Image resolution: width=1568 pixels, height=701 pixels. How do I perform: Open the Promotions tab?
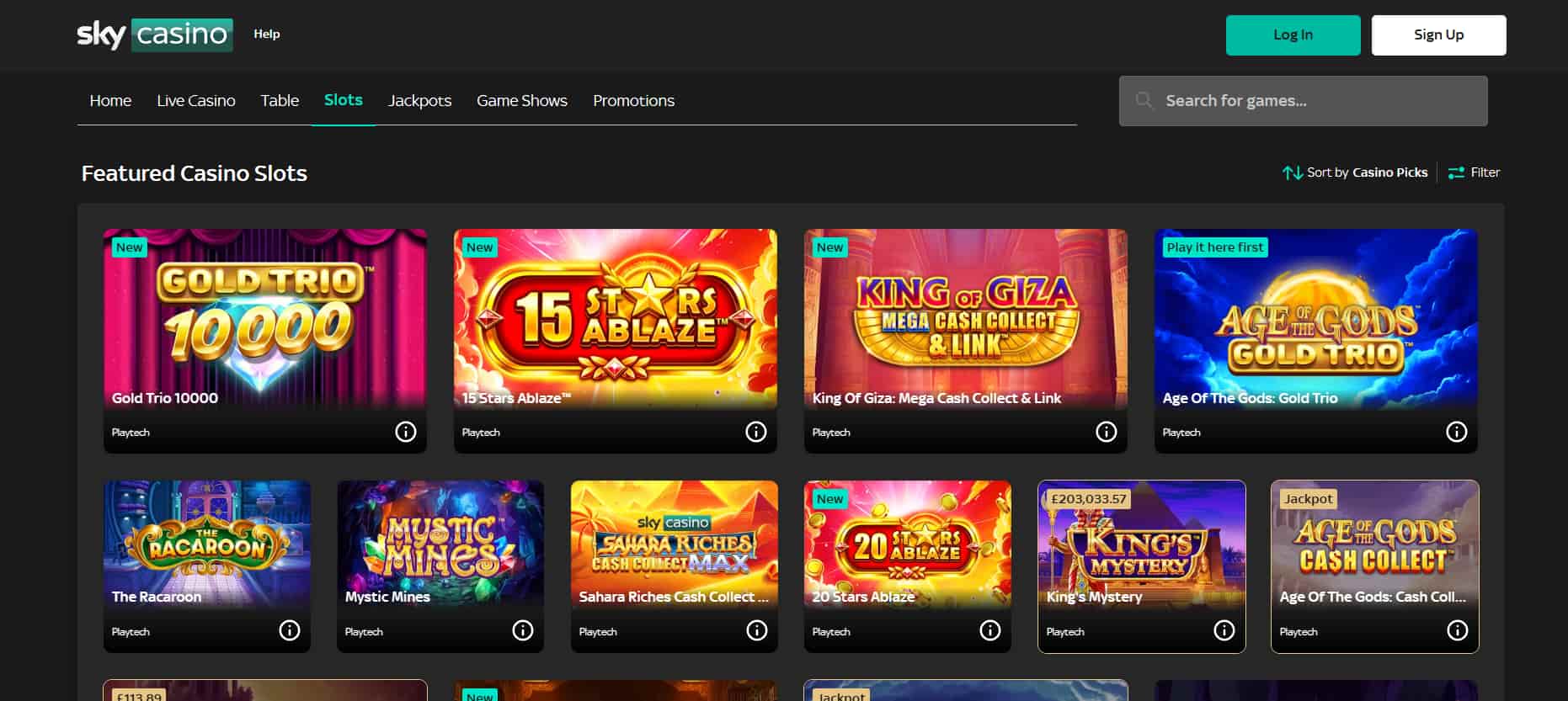[x=633, y=101]
